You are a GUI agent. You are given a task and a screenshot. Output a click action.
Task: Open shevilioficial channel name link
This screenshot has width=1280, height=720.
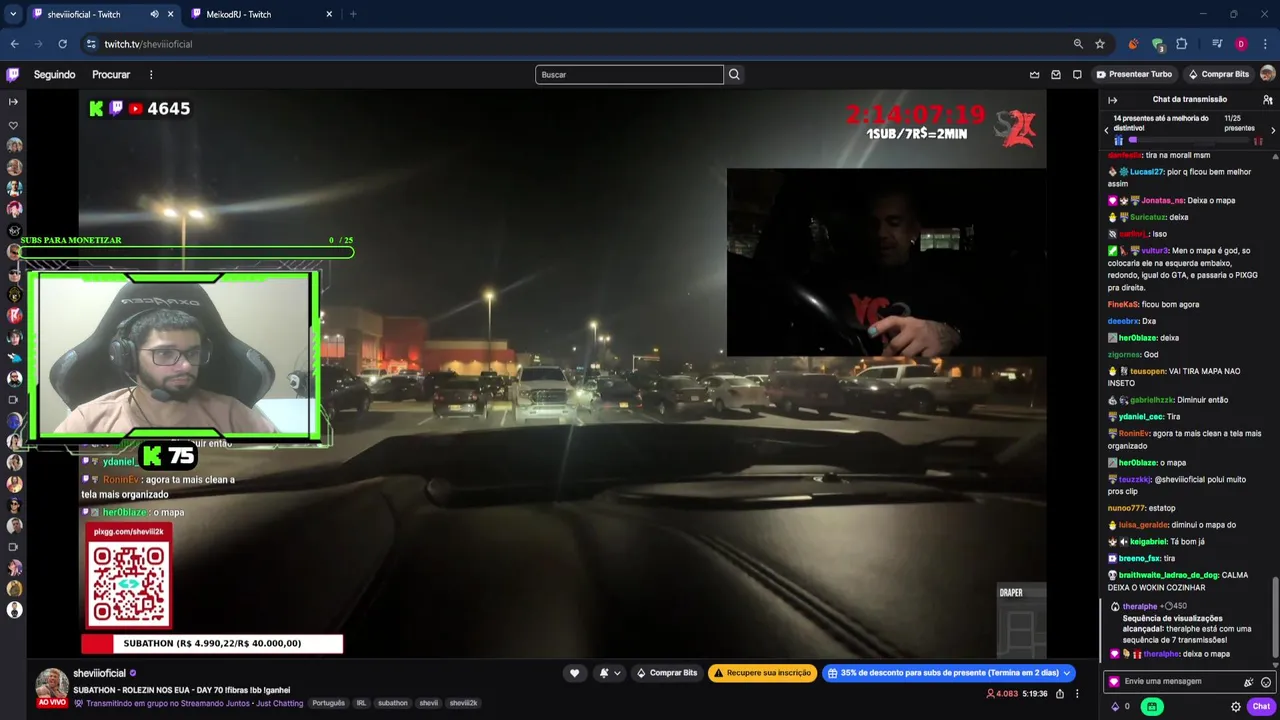pos(99,673)
